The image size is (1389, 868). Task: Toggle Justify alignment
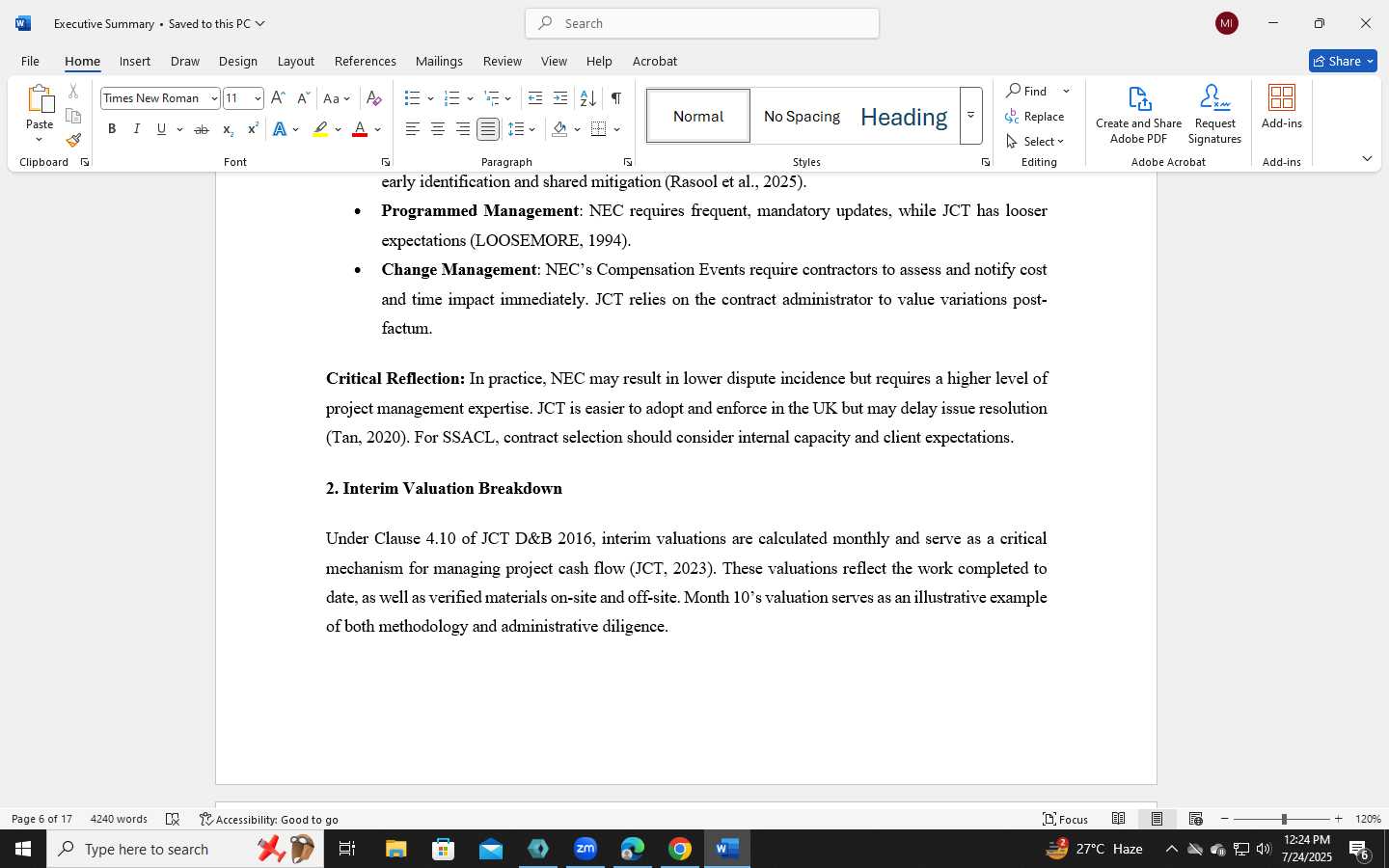(488, 129)
